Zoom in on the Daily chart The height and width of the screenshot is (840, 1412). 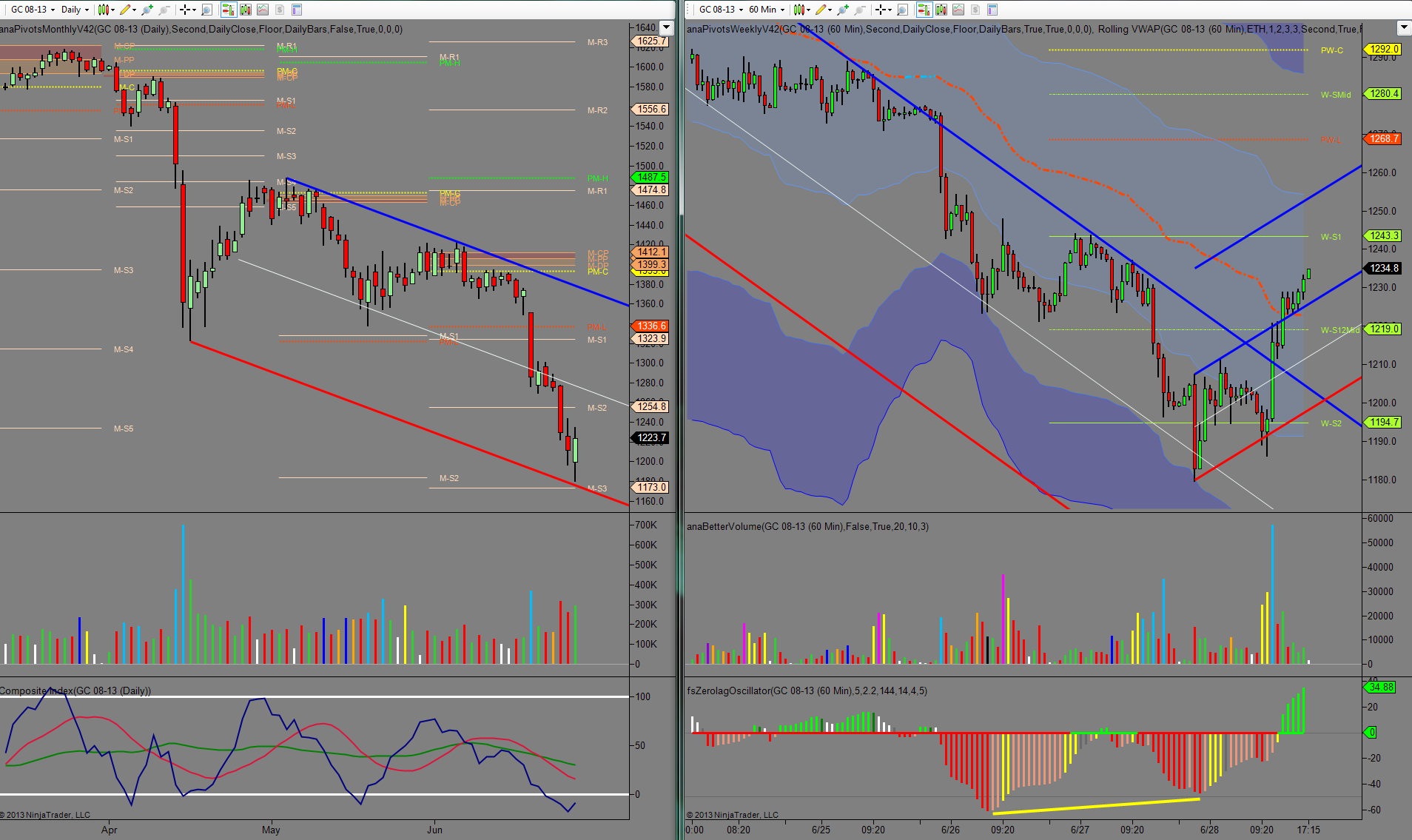click(147, 10)
